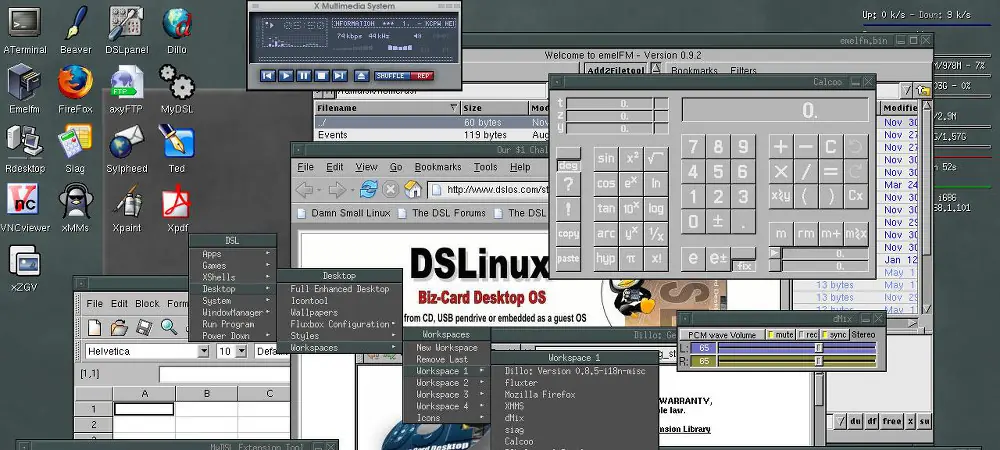Click the sin button in Calcoo

tap(606, 159)
